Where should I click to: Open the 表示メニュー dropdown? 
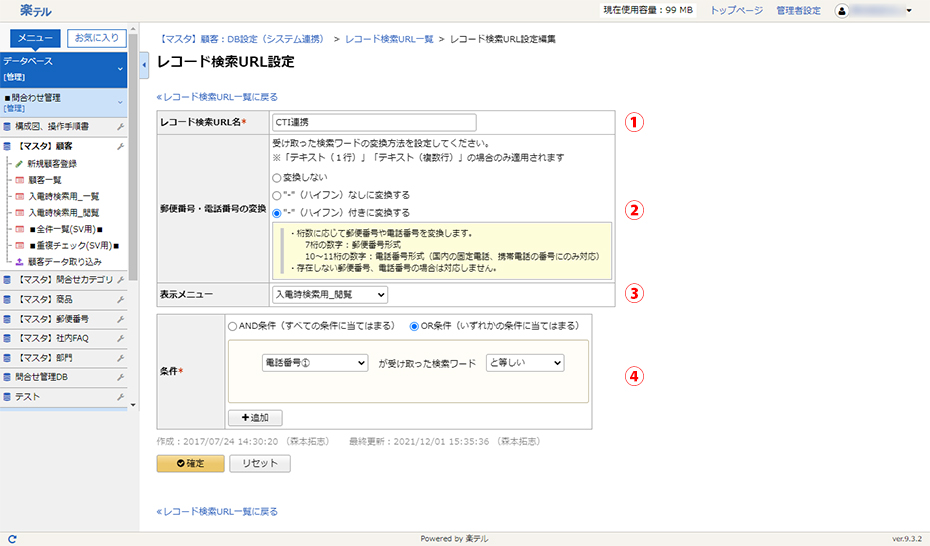pyautogui.click(x=330, y=294)
